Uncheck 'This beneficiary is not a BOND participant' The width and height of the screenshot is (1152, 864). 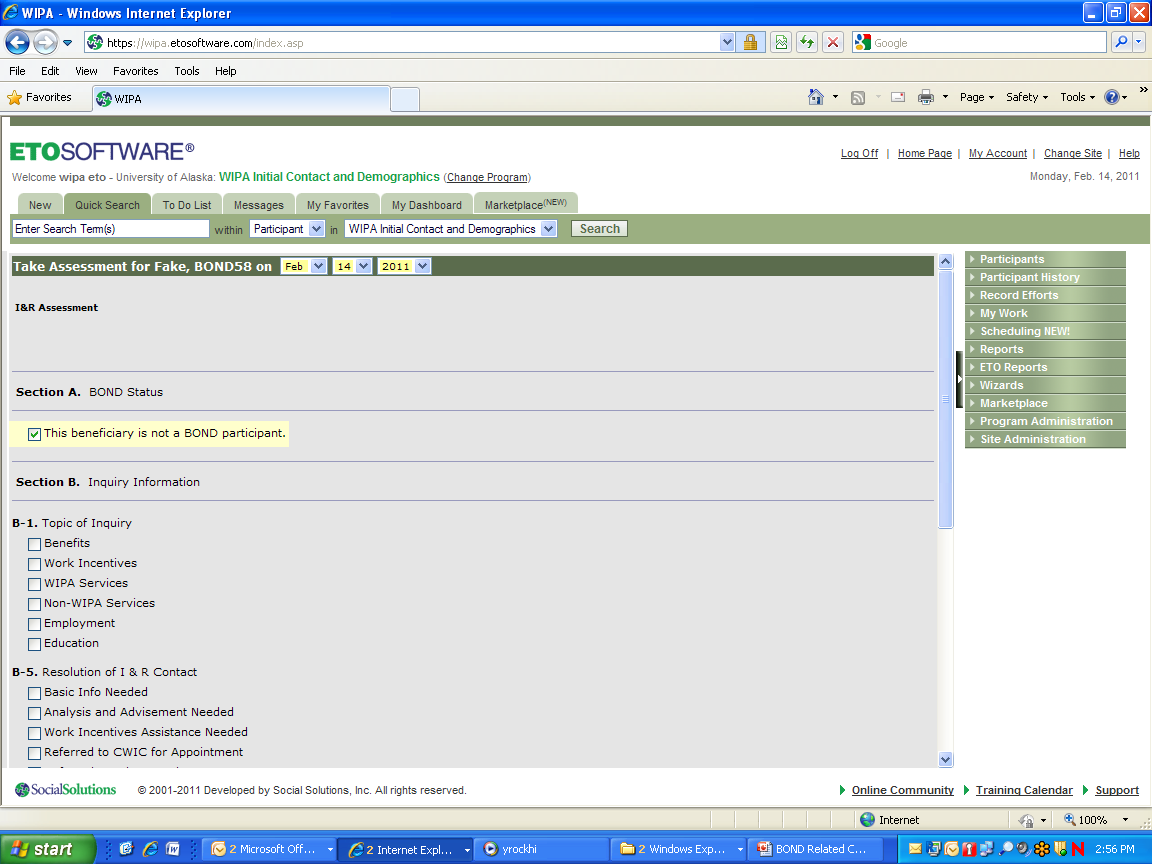tap(35, 434)
